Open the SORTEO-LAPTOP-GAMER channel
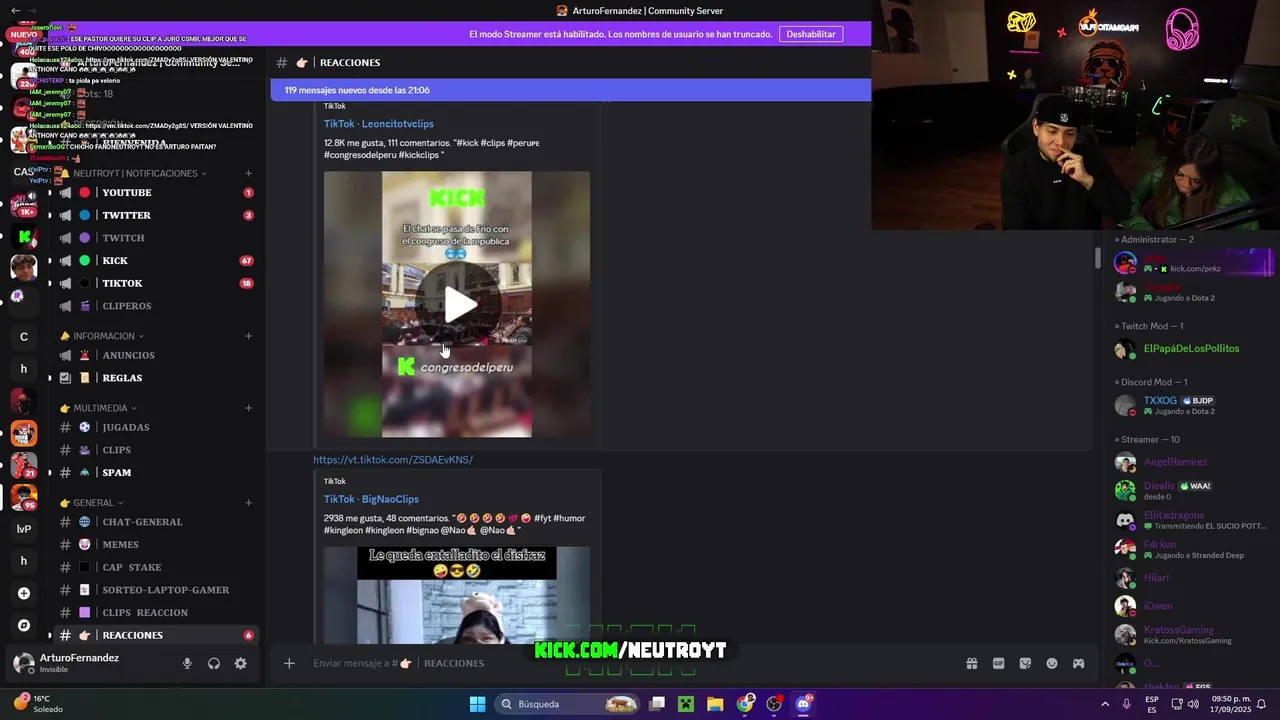1280x720 pixels. (166, 590)
